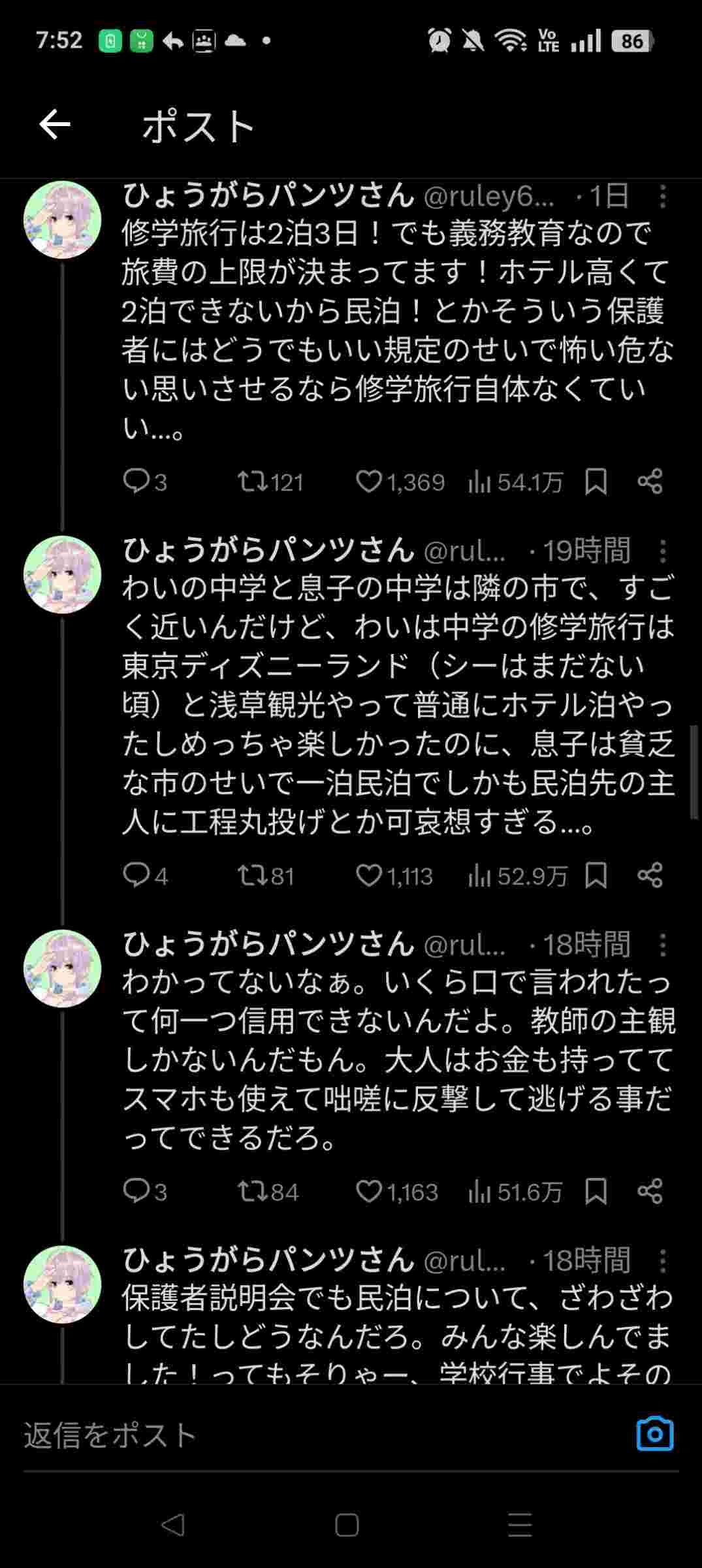Image resolution: width=702 pixels, height=1568 pixels.
Task: View analytics for the 51.6万 views post
Action: click(x=480, y=1192)
